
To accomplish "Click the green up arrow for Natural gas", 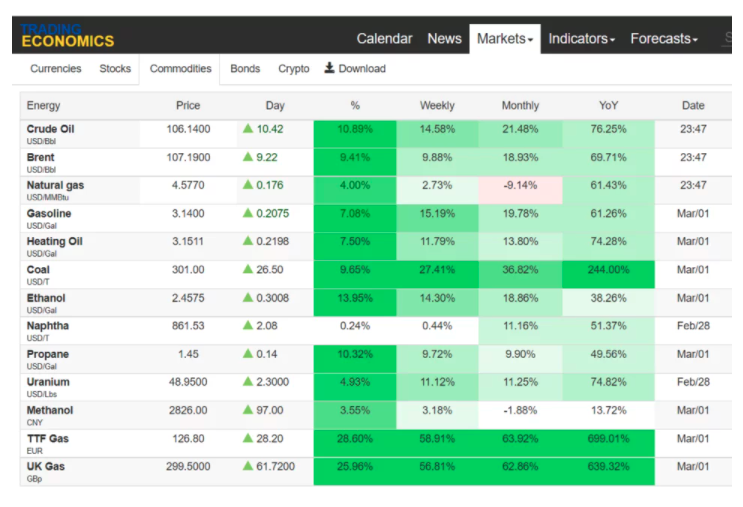I will point(247,186).
